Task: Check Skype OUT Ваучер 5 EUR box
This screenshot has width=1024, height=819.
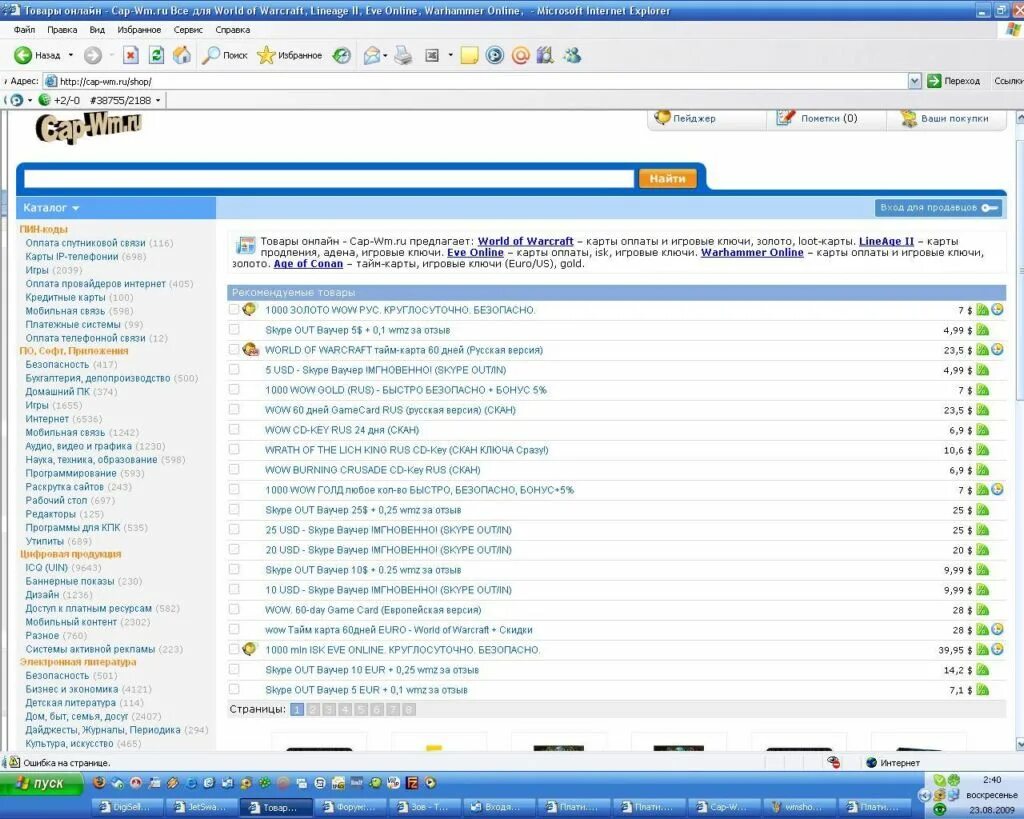Action: pos(234,689)
